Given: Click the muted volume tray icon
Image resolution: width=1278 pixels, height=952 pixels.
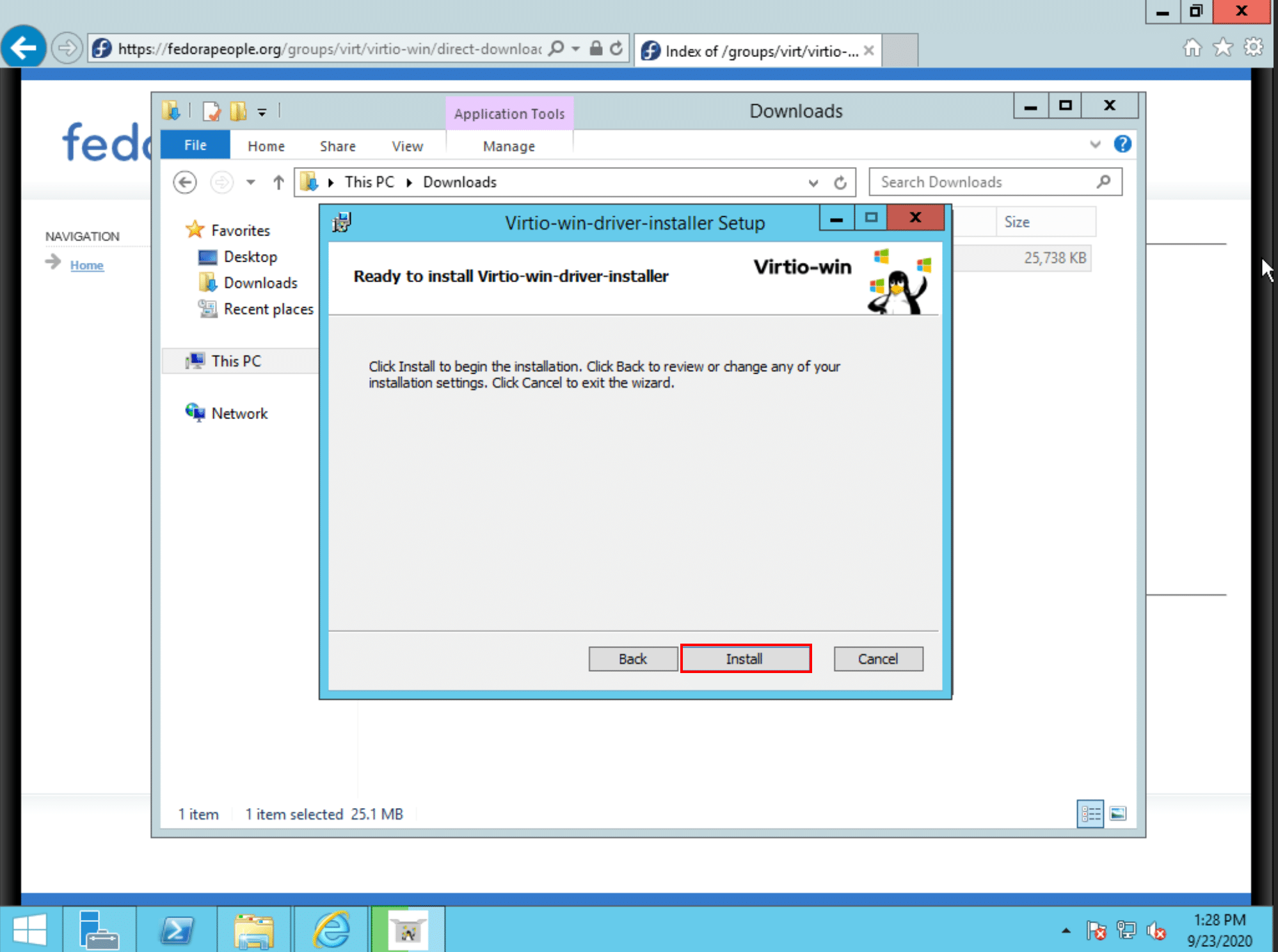Looking at the screenshot, I should pos(1156,930).
